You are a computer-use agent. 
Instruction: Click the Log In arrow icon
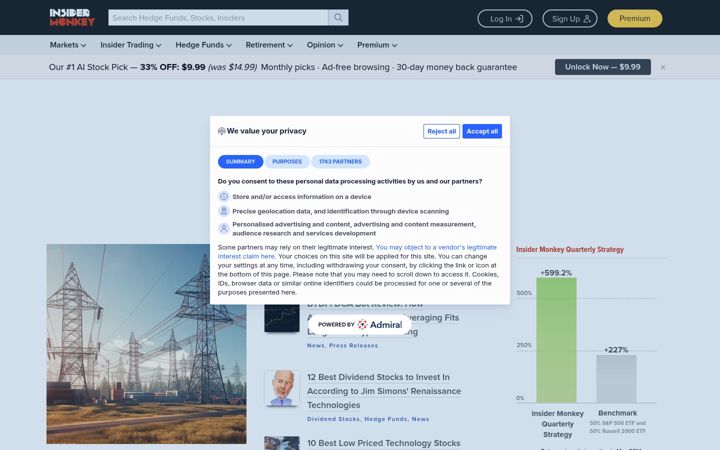(519, 18)
